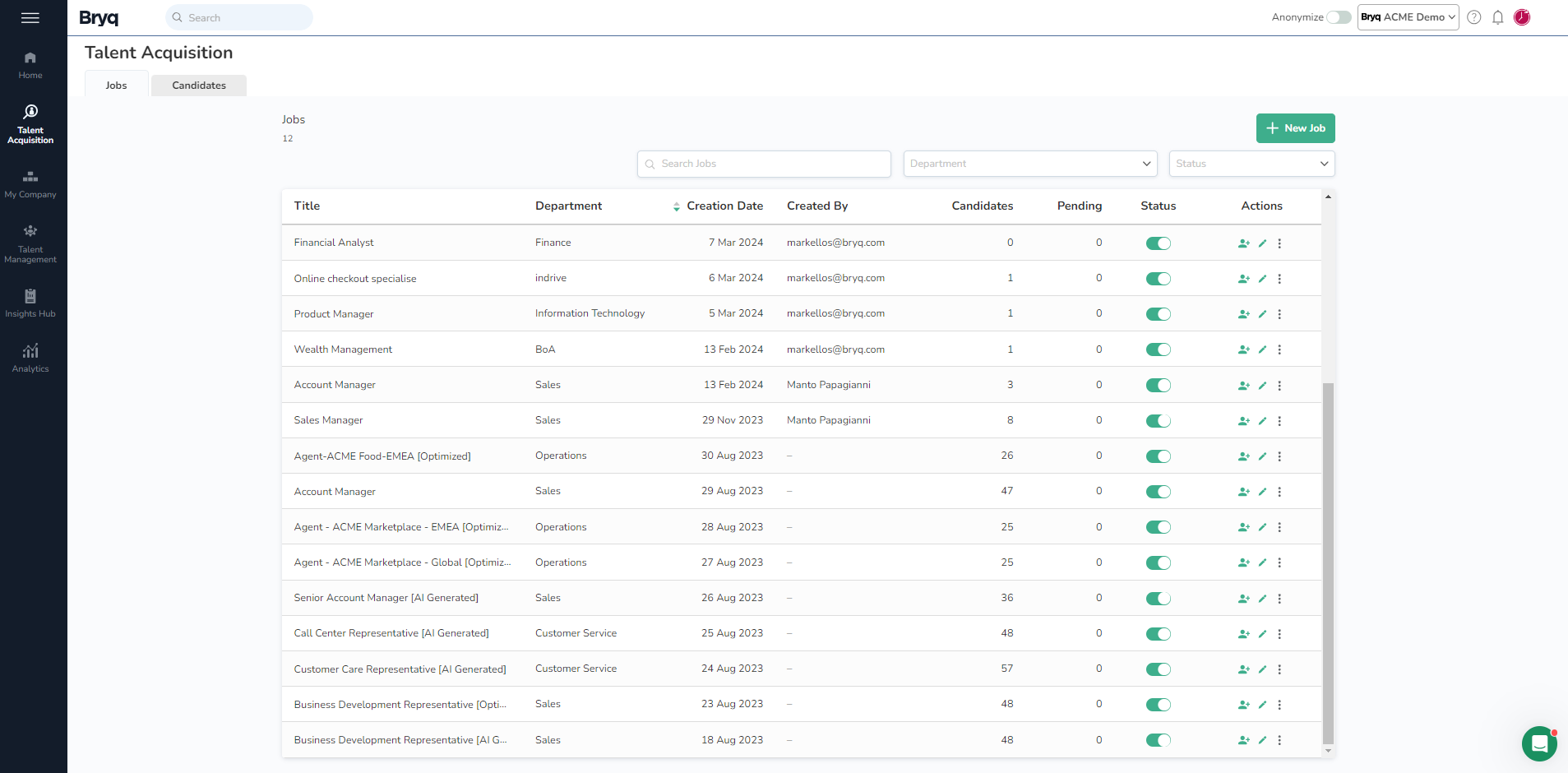Edit the Financial Analyst job with pencil icon
1568x773 pixels.
point(1262,243)
